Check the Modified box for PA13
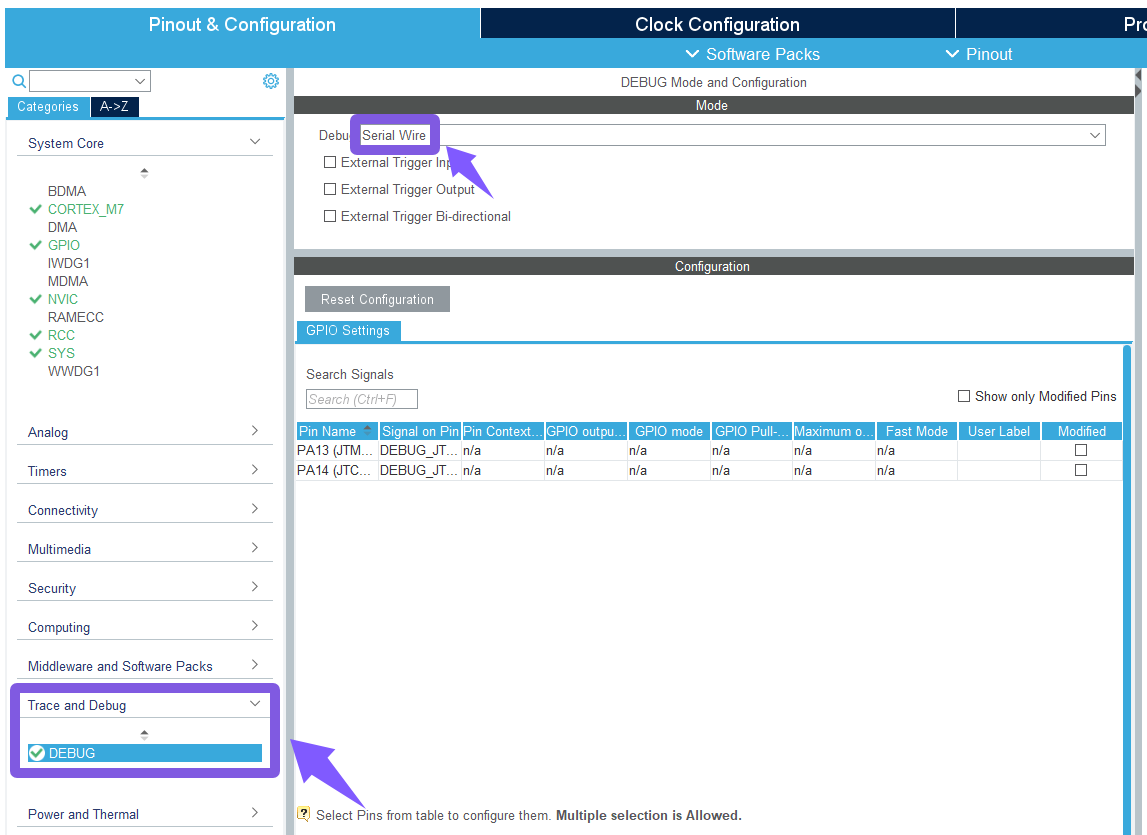Viewport: 1147px width, 835px height. [1080, 450]
